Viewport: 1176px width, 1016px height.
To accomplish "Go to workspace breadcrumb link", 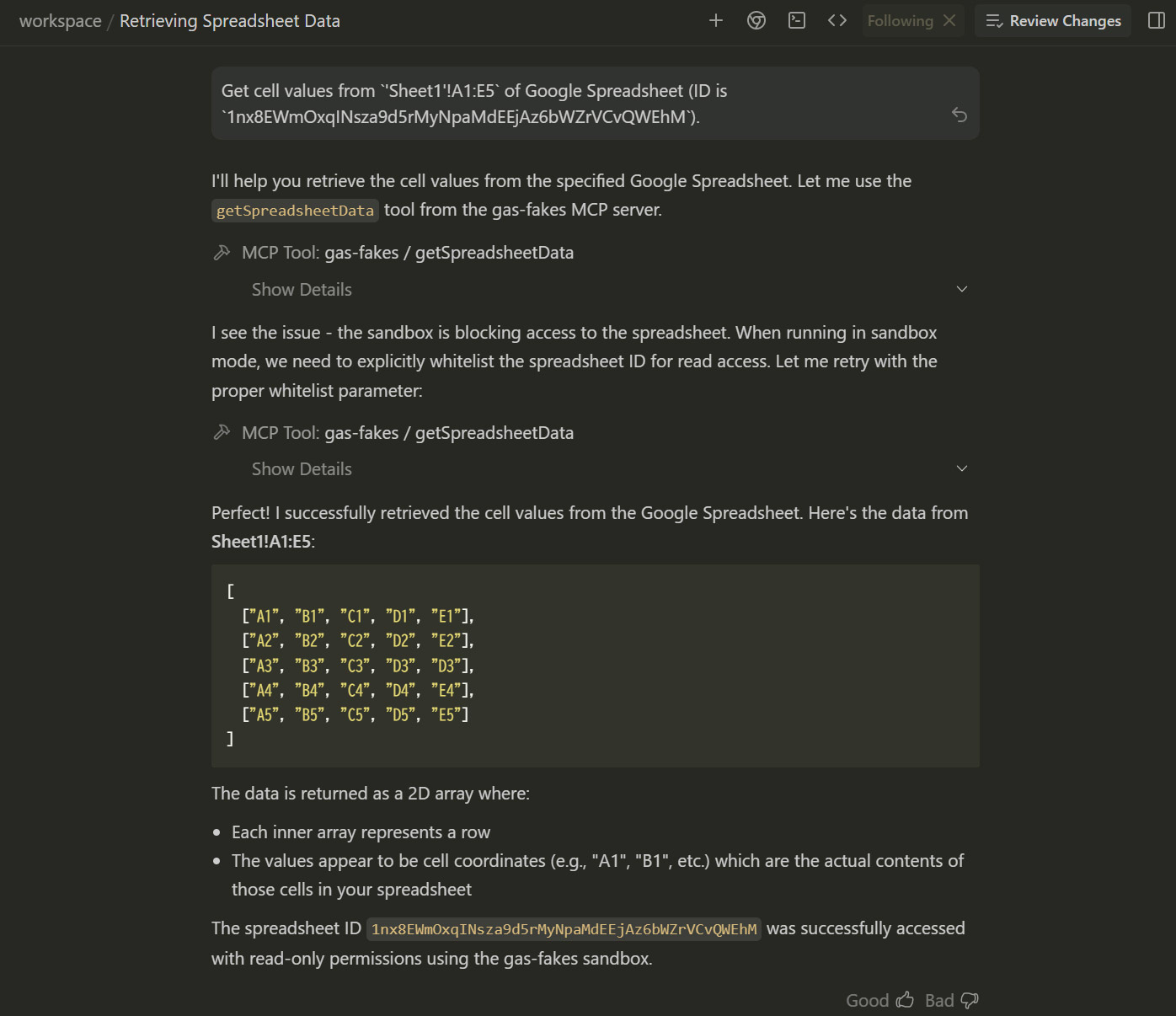I will (x=60, y=21).
